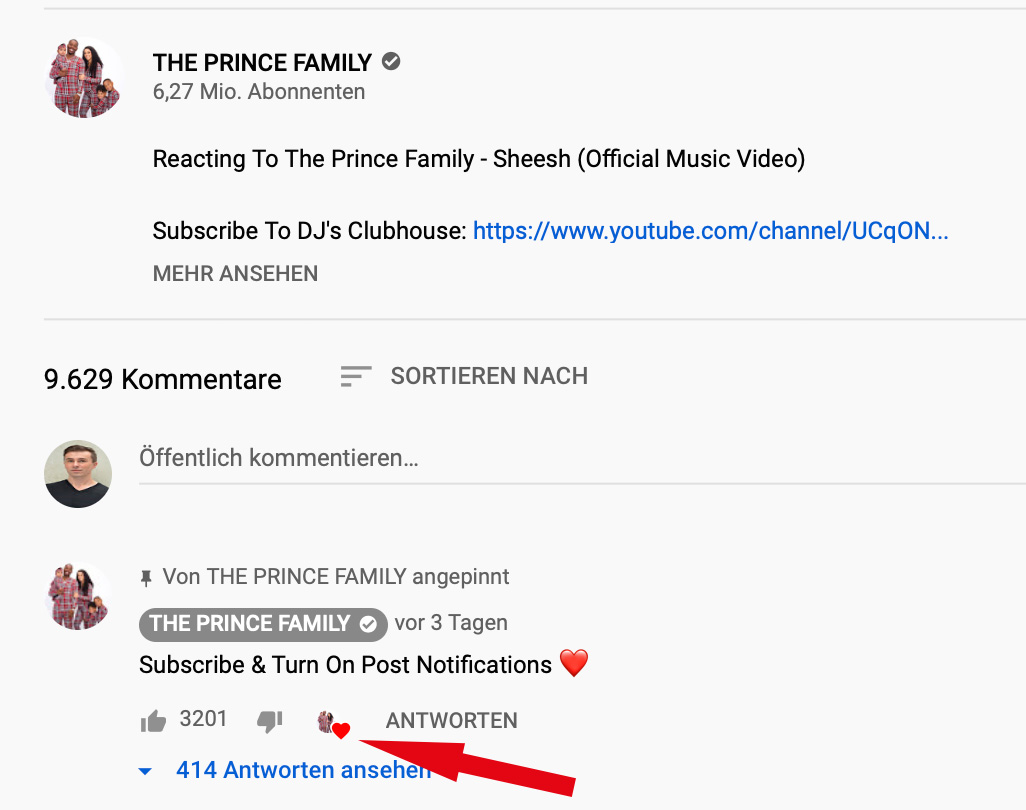Click the 9.629 Kommentare heading

pos(163,379)
